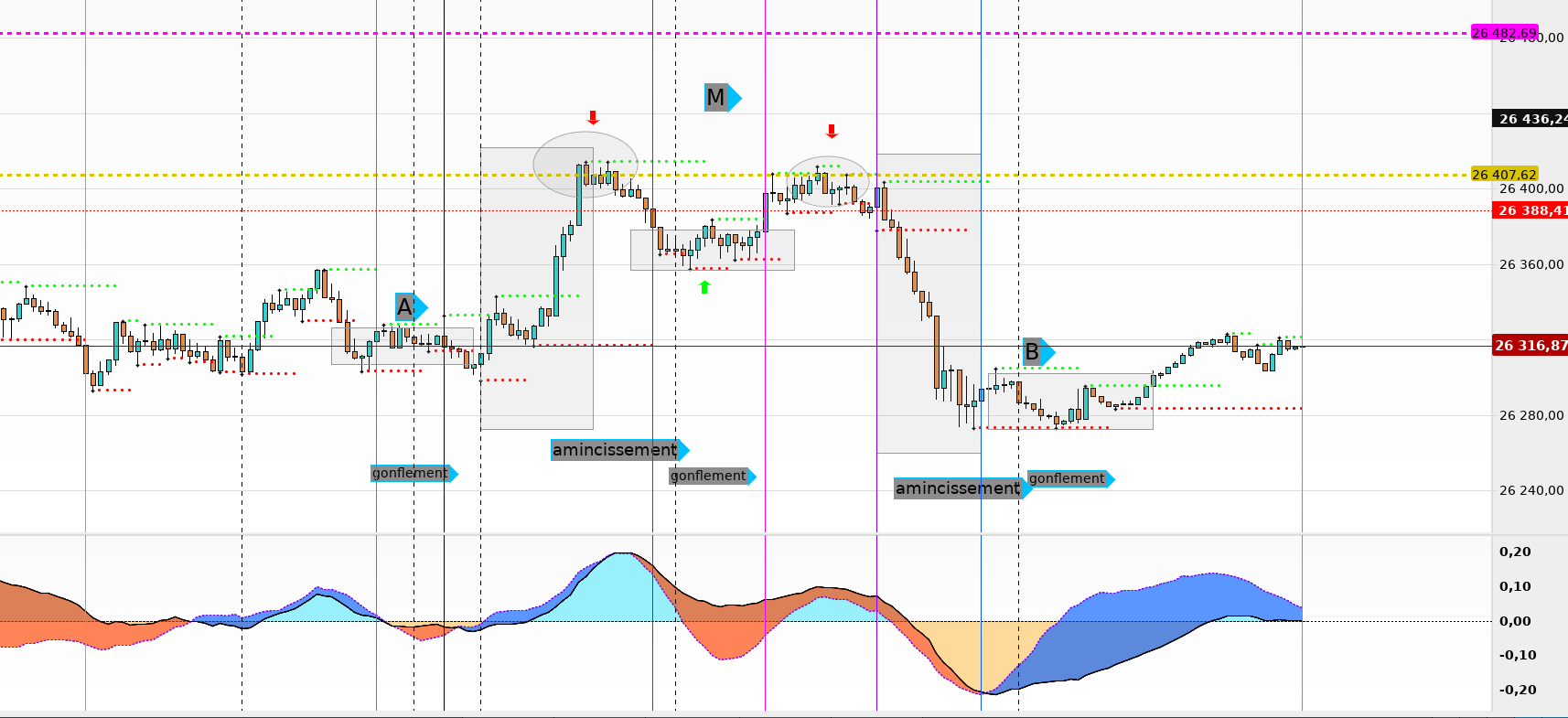Click the red 26 388,41 price tag
The width and height of the screenshot is (1568, 718).
click(1530, 210)
